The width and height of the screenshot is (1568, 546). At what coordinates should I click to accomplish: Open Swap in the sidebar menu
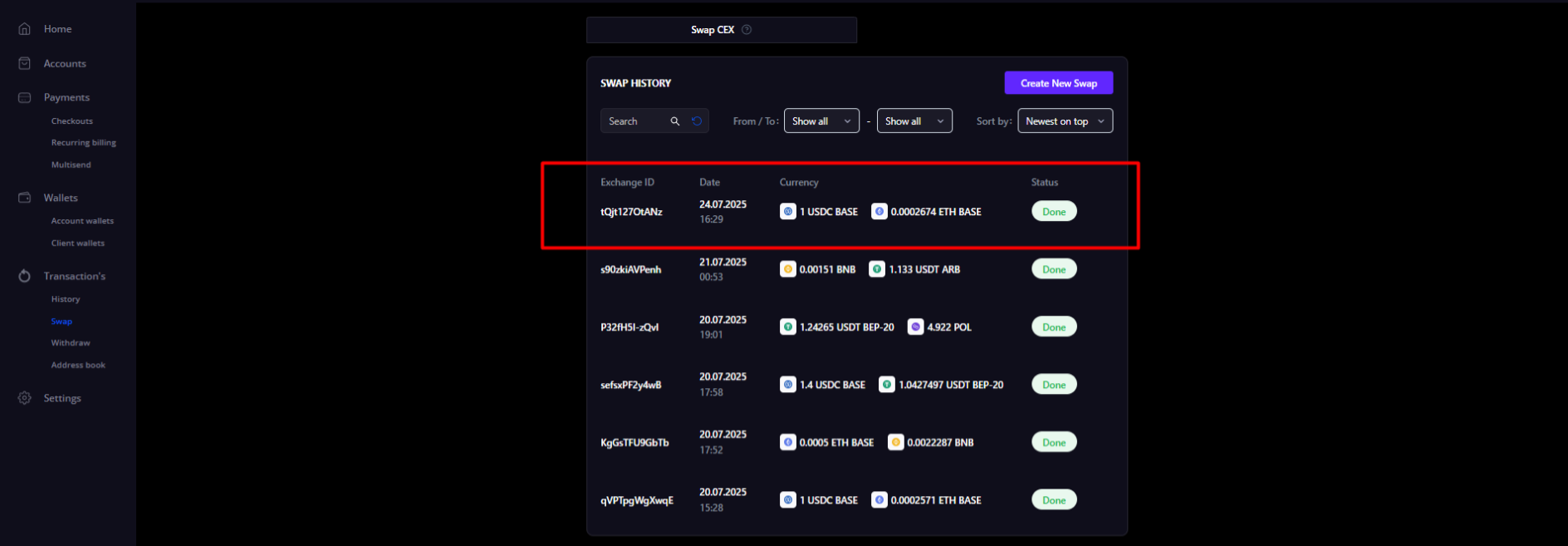pos(61,322)
